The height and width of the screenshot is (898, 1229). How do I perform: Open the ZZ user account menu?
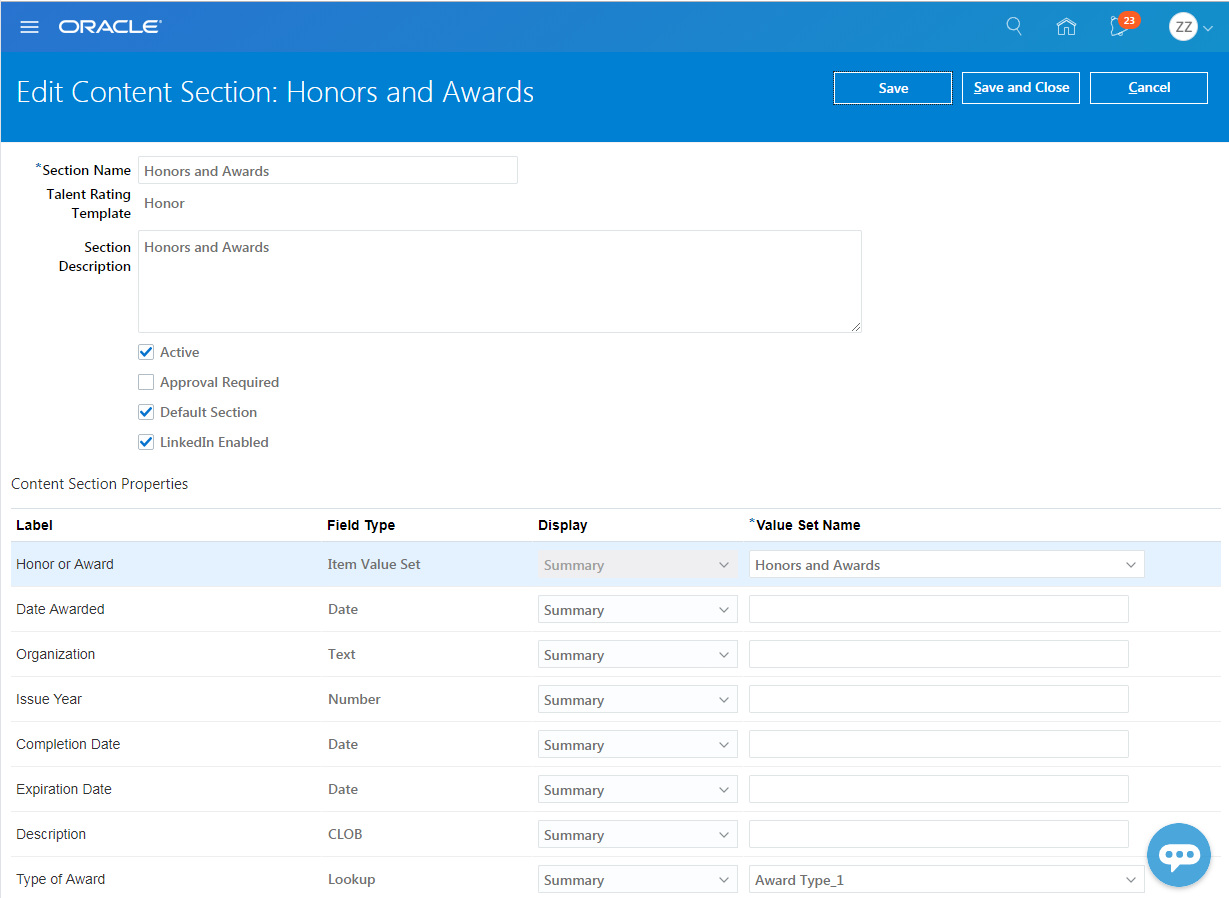1183,26
